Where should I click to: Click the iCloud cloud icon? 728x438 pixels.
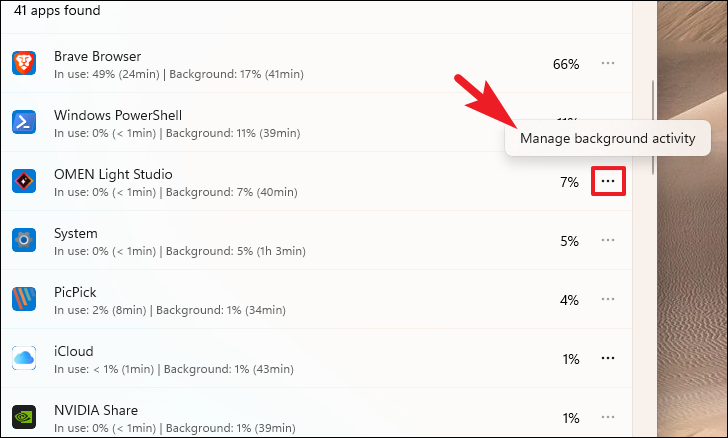point(24,358)
